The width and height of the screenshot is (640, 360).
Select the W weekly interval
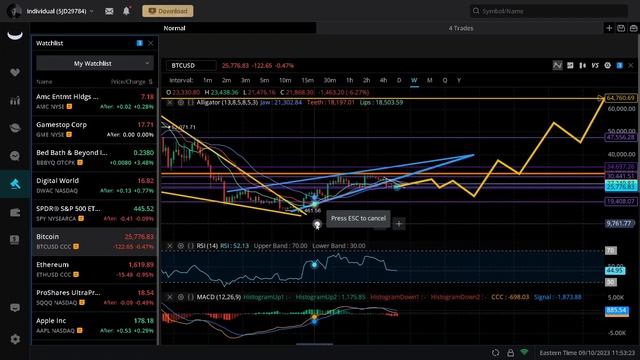click(414, 80)
